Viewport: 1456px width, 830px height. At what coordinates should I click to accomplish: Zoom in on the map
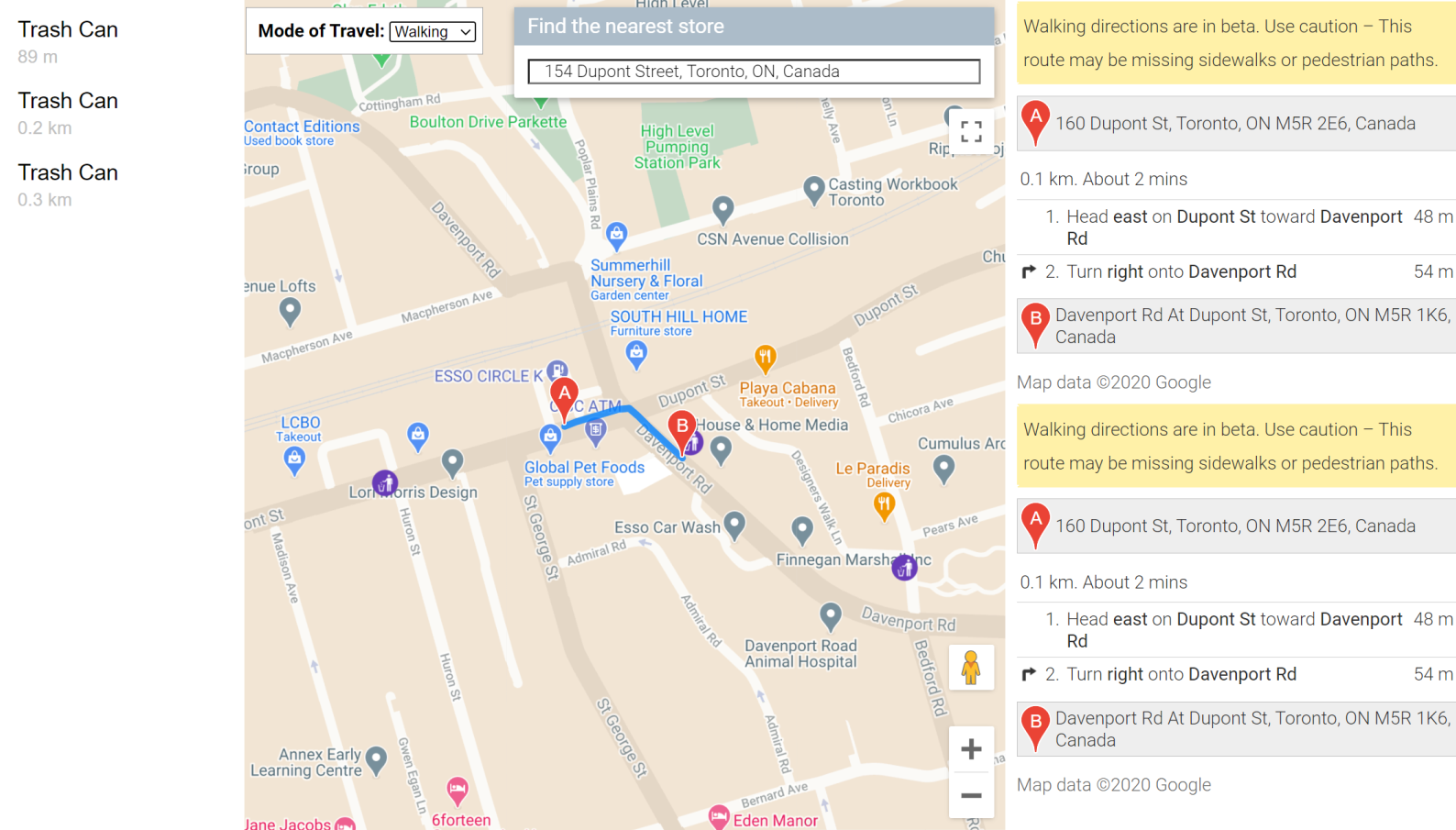(x=971, y=749)
